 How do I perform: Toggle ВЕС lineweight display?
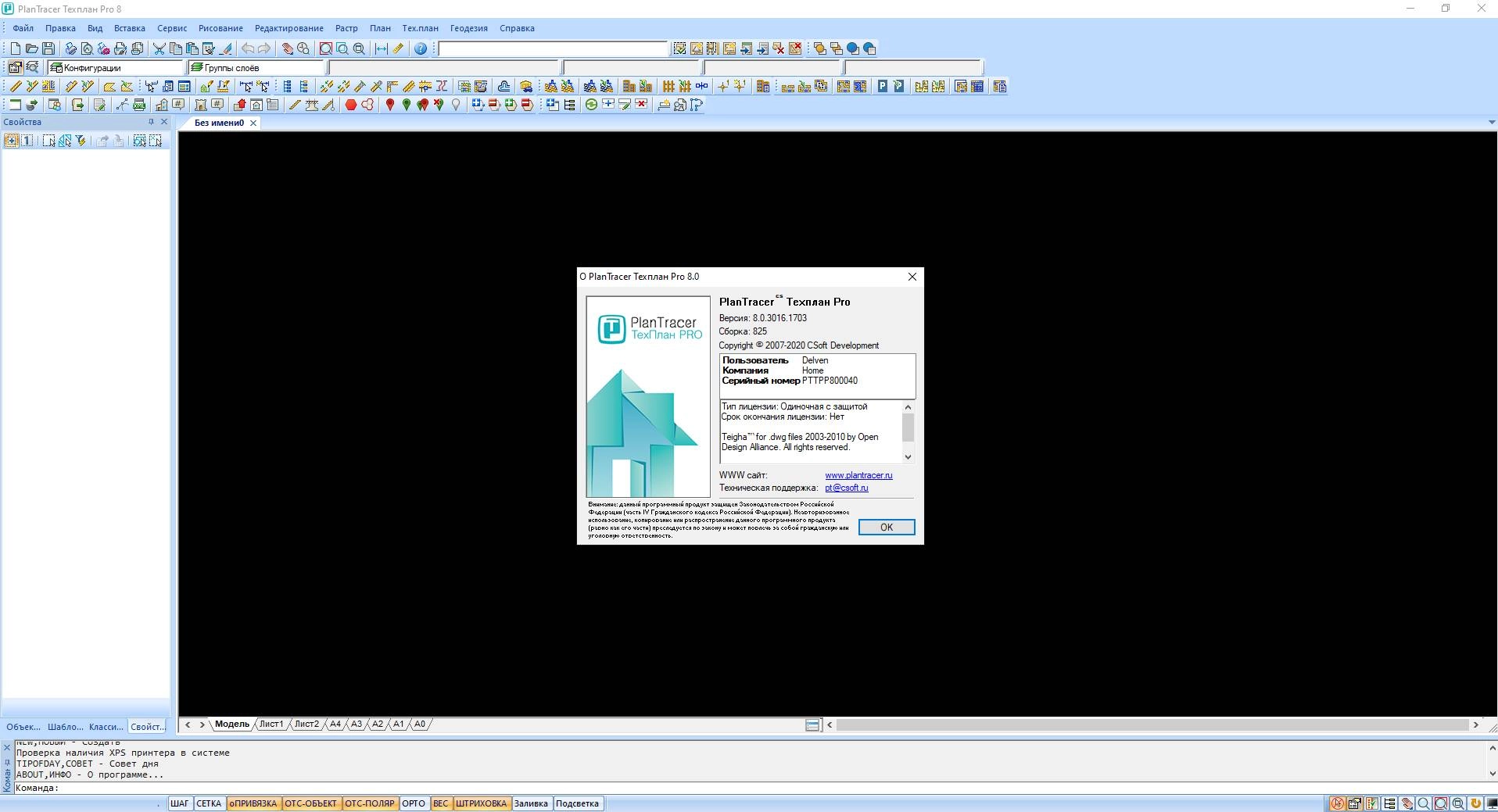click(x=441, y=803)
